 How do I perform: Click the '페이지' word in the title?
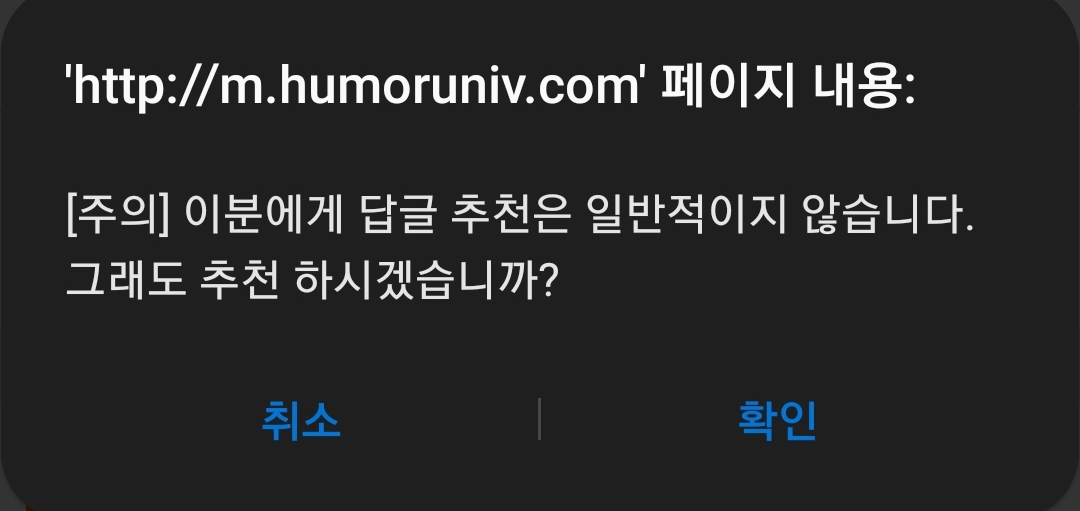728,87
